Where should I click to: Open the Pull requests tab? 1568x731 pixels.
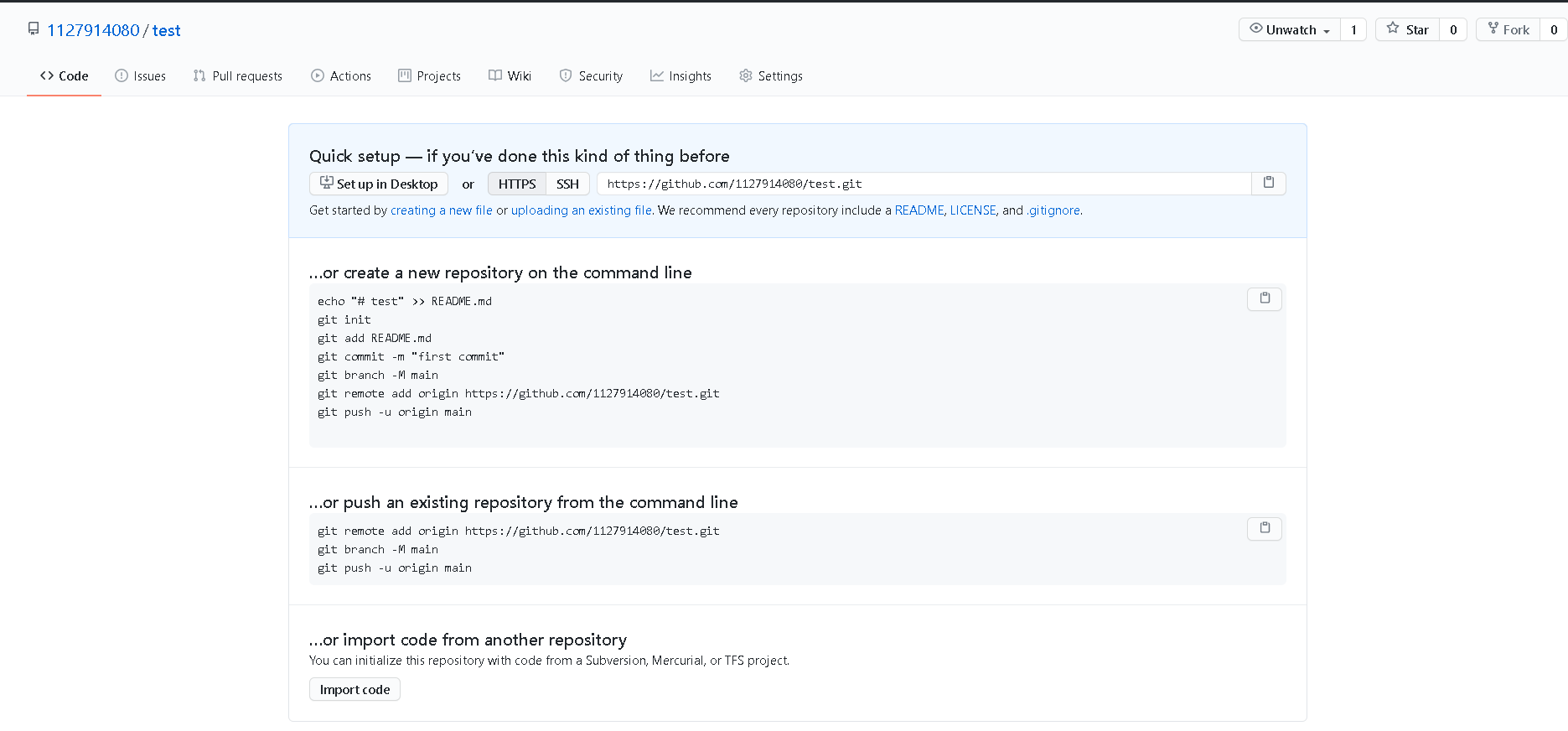tap(237, 76)
